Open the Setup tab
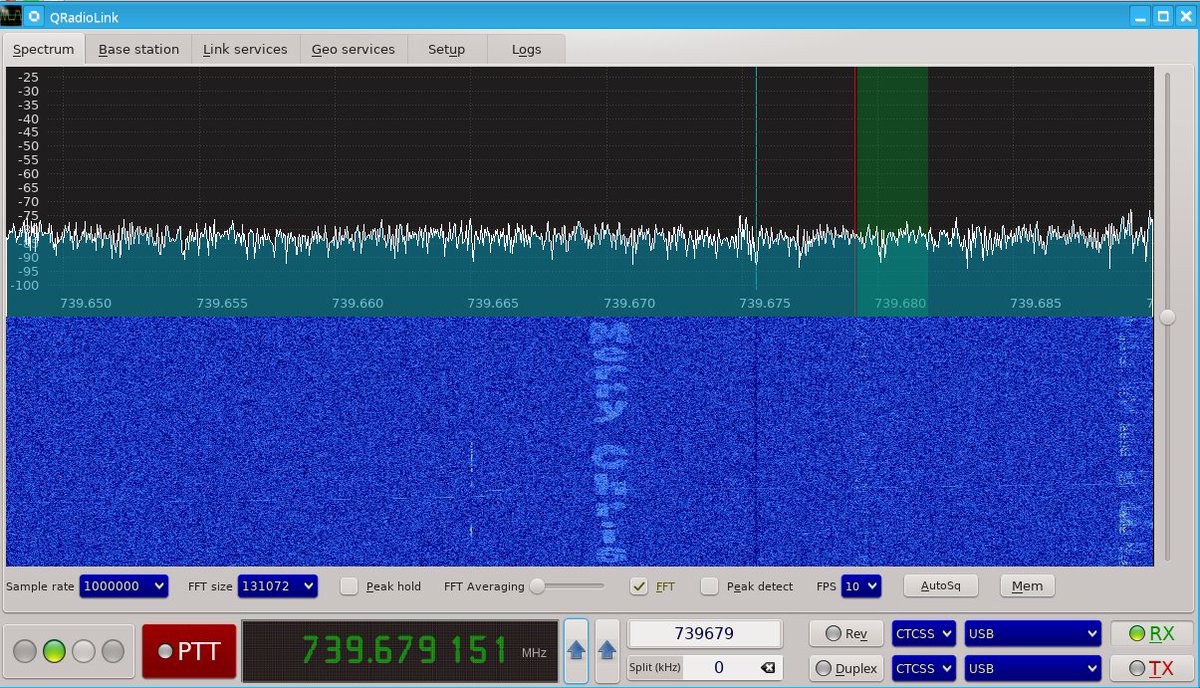 (446, 49)
